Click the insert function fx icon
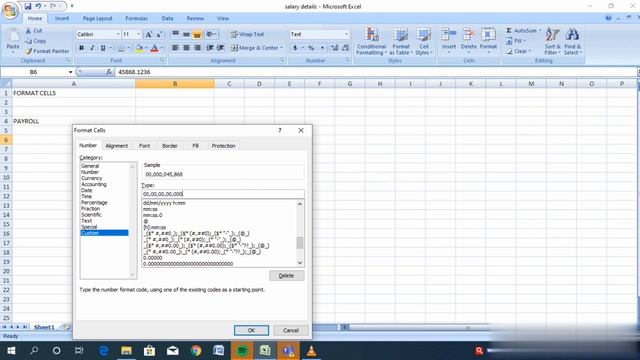Viewport: 640px width, 360px height. coord(109,72)
